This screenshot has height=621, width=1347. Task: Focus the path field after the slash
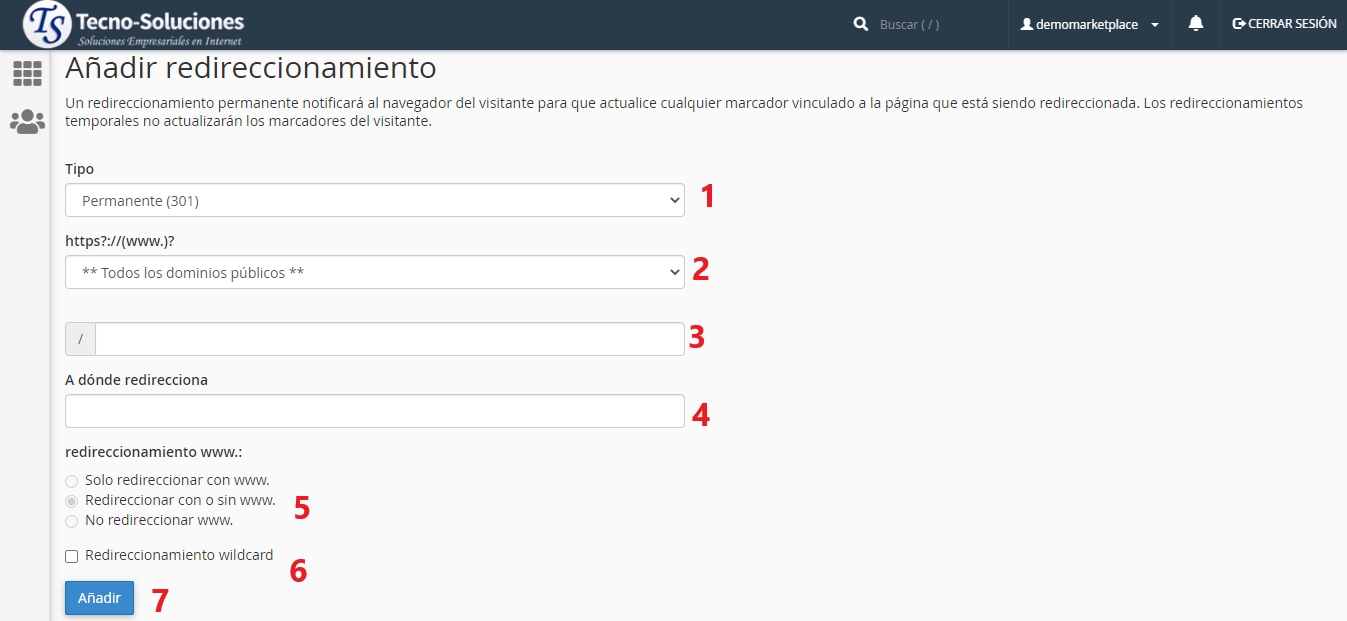[389, 339]
